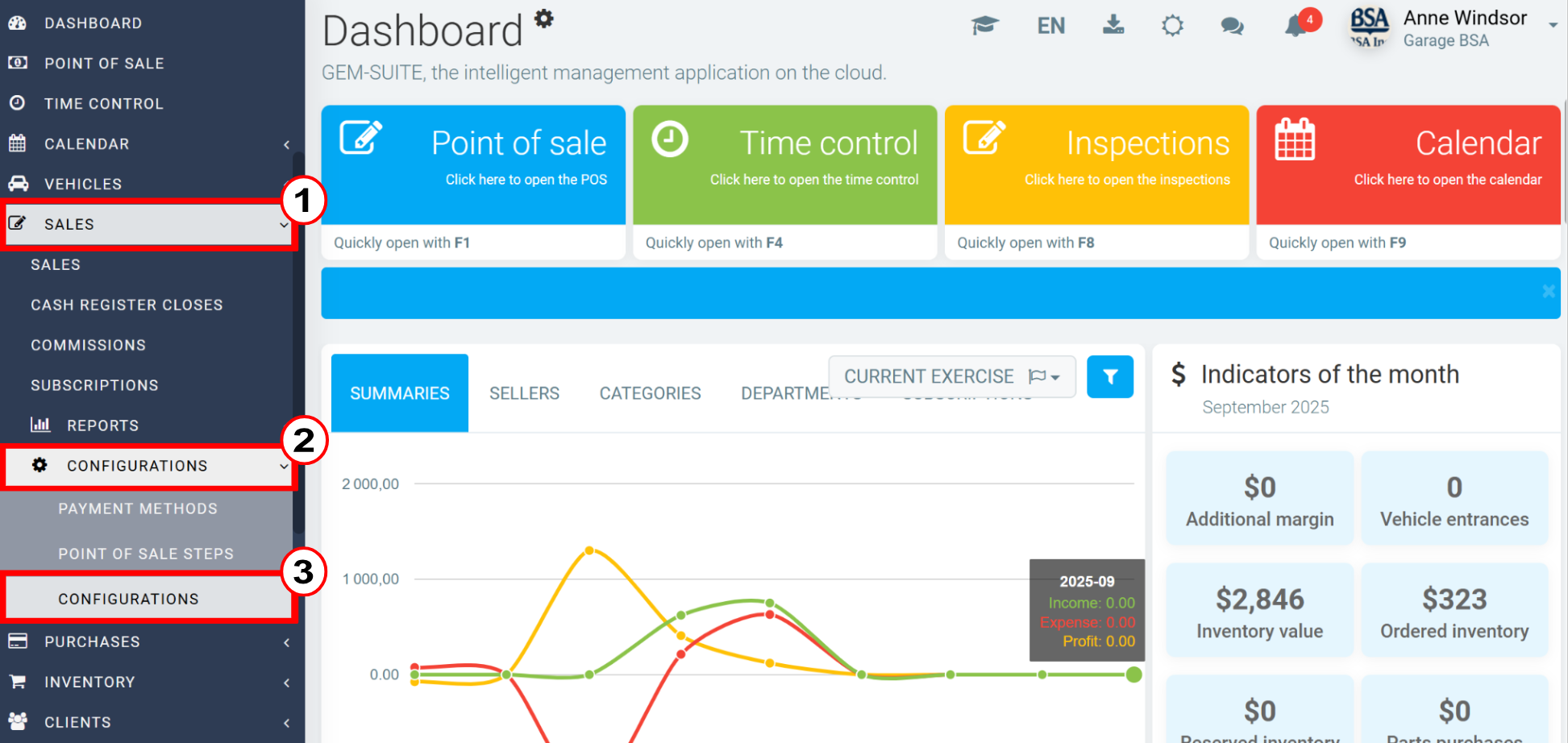Image resolution: width=1568 pixels, height=743 pixels.
Task: Click the calendar icon on Calendar tile
Action: point(1295,139)
